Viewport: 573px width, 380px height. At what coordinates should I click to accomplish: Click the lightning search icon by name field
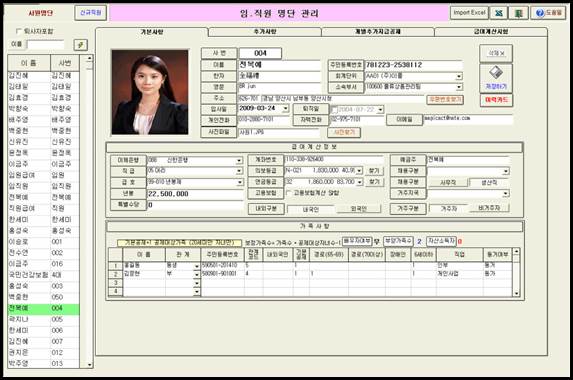(80, 45)
